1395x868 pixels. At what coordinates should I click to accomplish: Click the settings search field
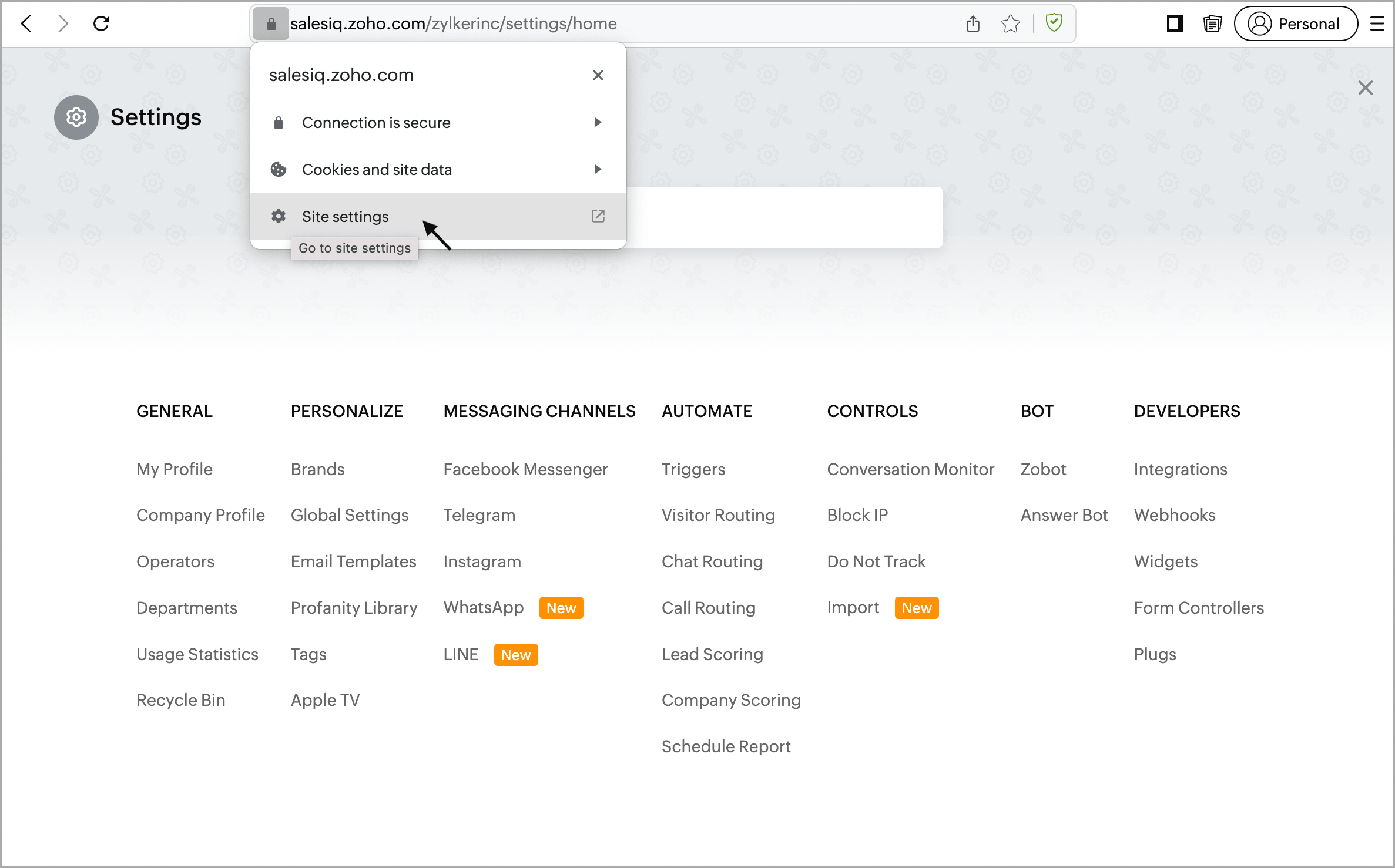click(784, 217)
